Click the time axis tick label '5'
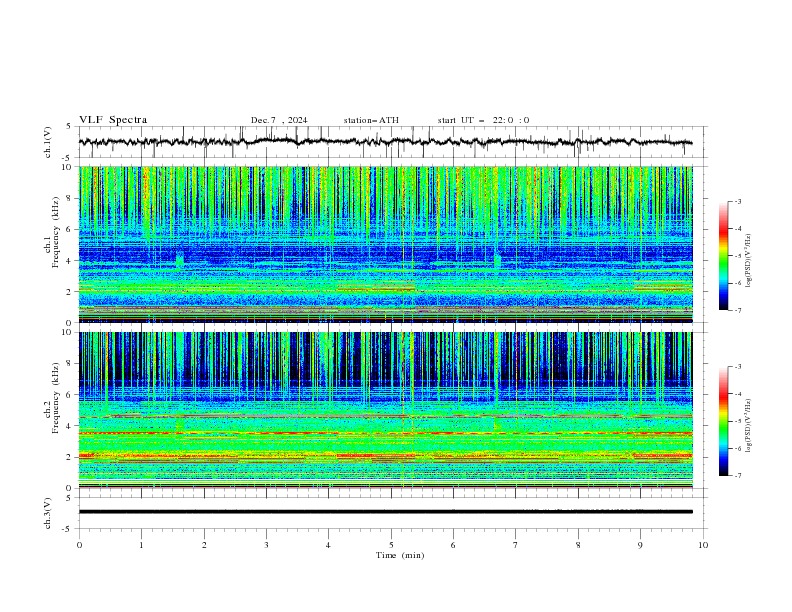 click(x=391, y=545)
